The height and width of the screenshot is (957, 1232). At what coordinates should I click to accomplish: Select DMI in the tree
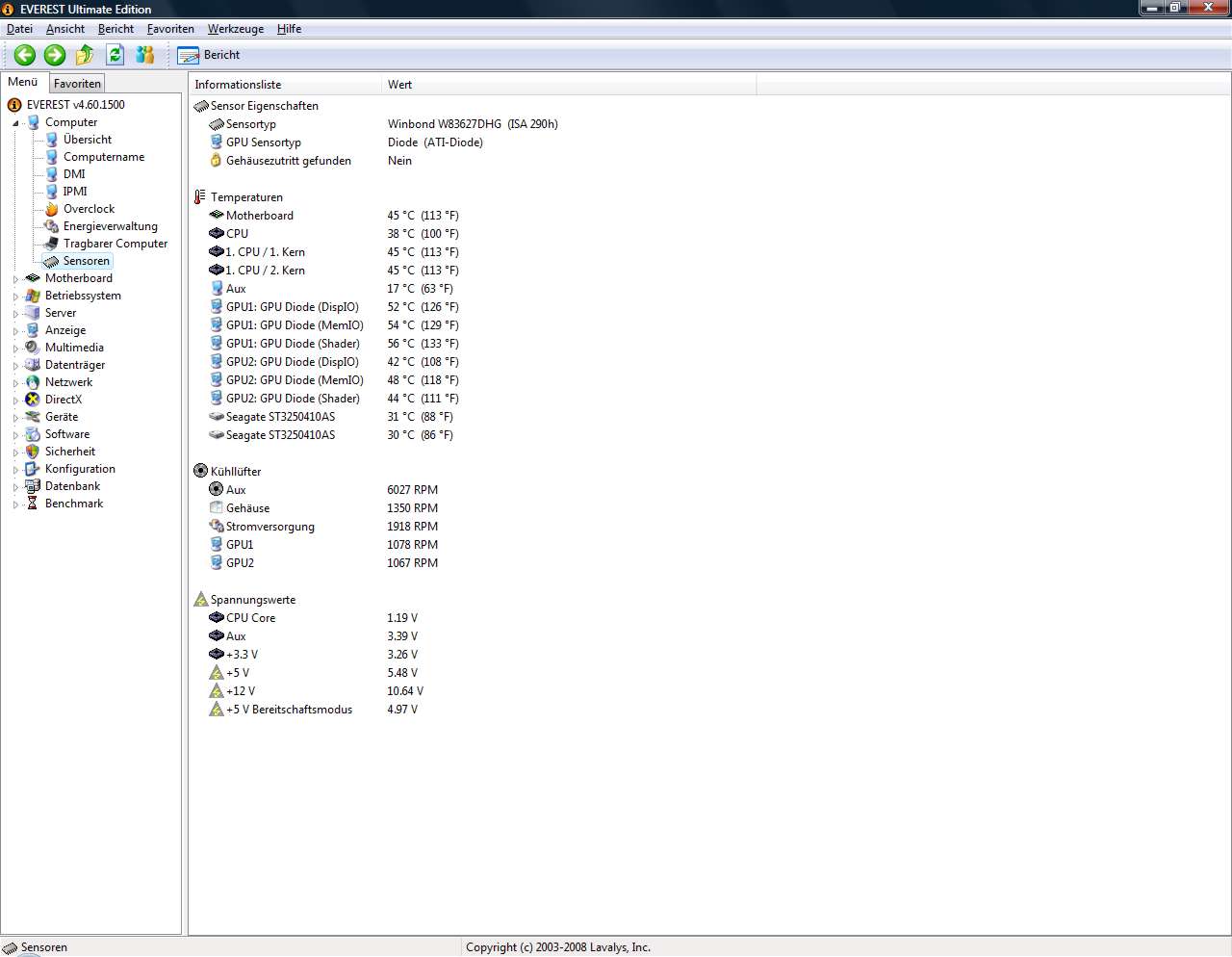(x=74, y=174)
